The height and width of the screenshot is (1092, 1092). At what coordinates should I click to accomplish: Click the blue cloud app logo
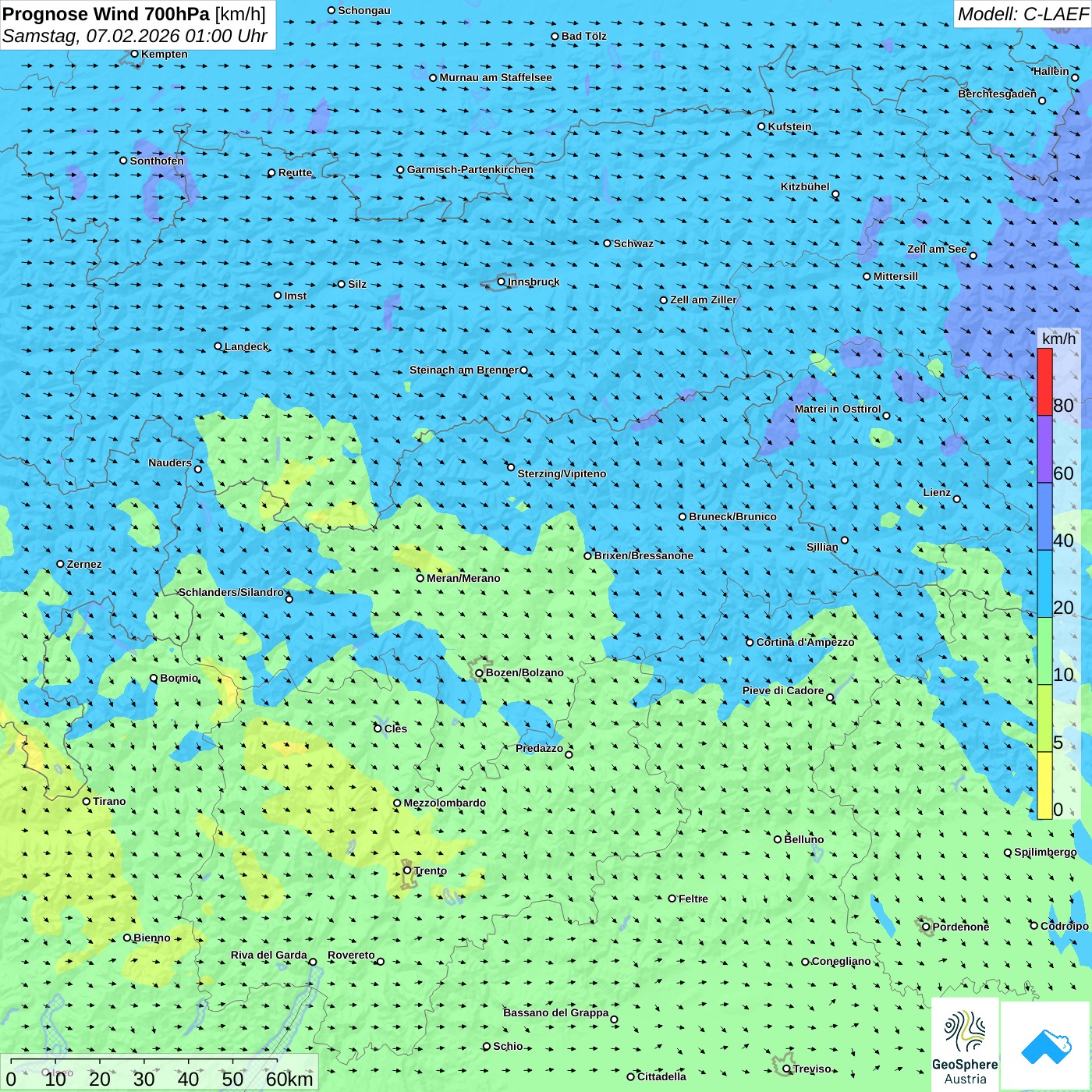(1046, 1046)
